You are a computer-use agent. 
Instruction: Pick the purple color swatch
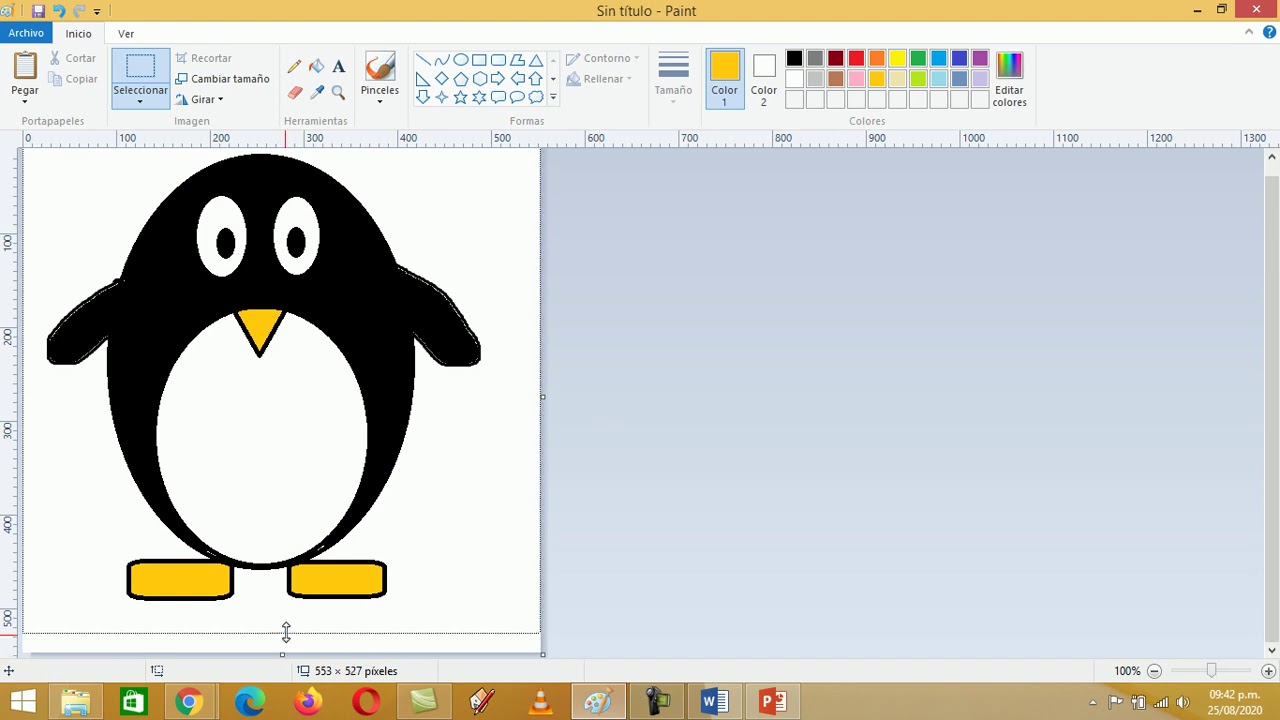tap(980, 59)
